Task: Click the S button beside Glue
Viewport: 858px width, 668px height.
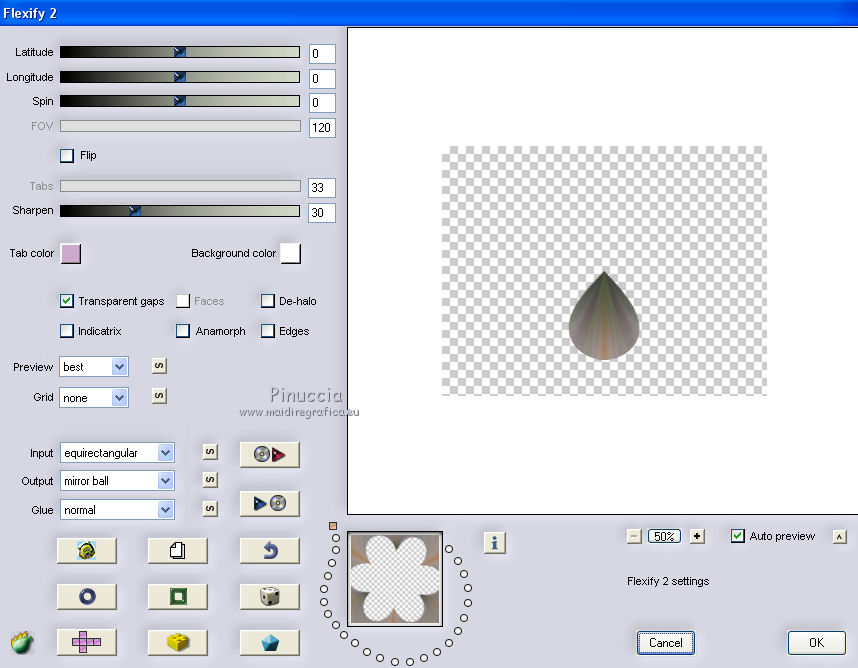Action: 210,508
